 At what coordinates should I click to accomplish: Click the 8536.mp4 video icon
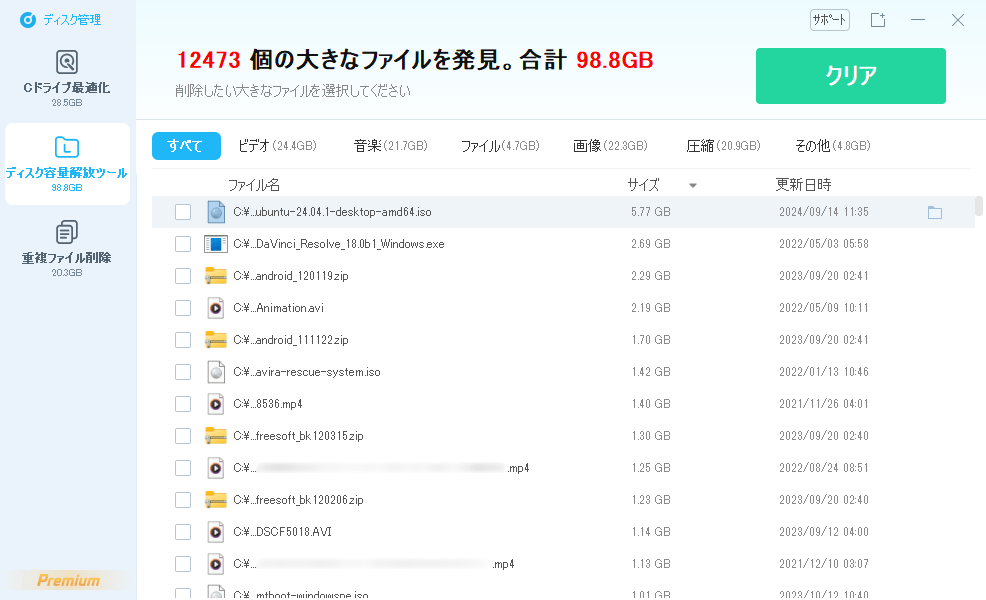point(216,404)
